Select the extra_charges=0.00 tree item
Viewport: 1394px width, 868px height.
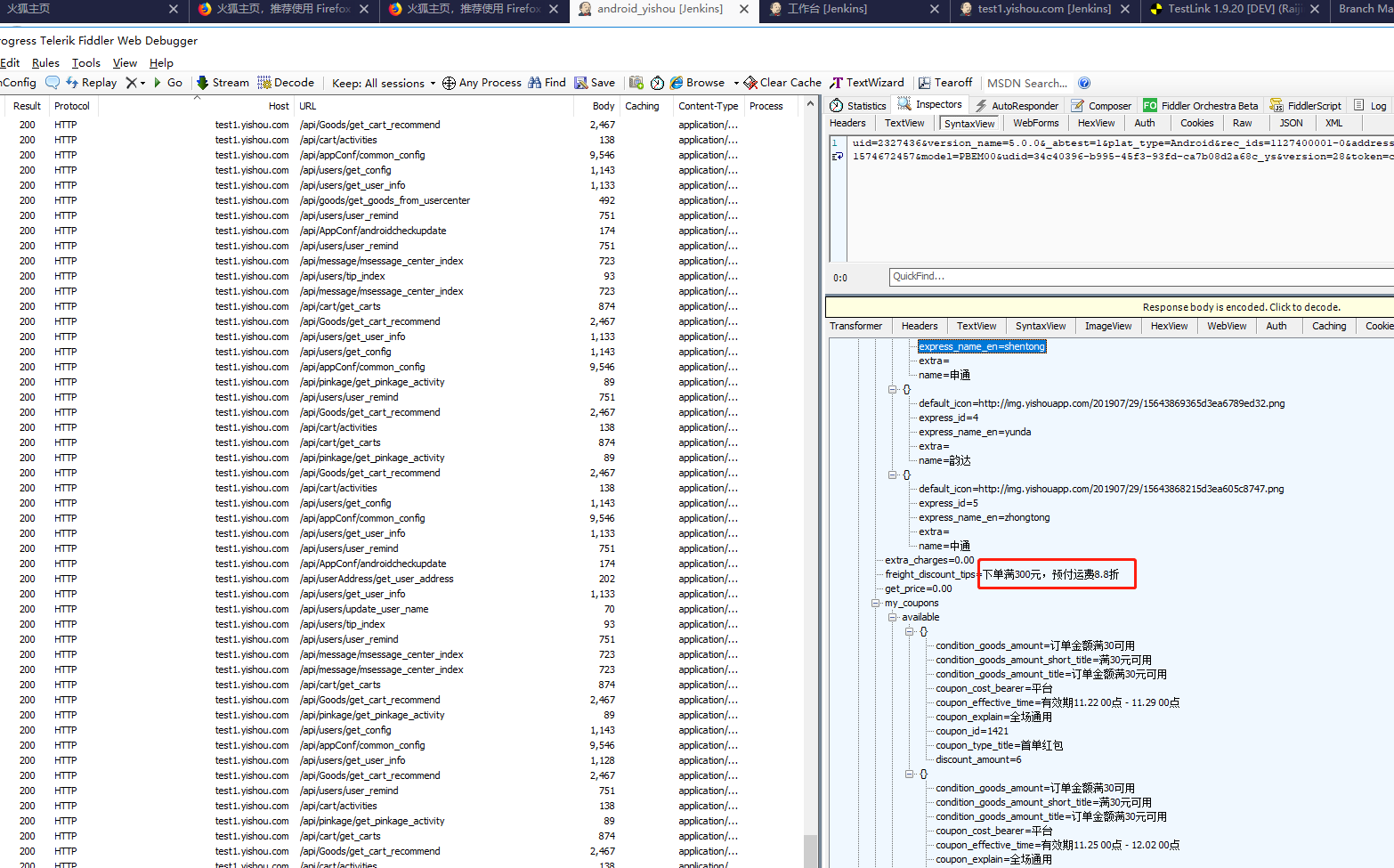coord(929,560)
